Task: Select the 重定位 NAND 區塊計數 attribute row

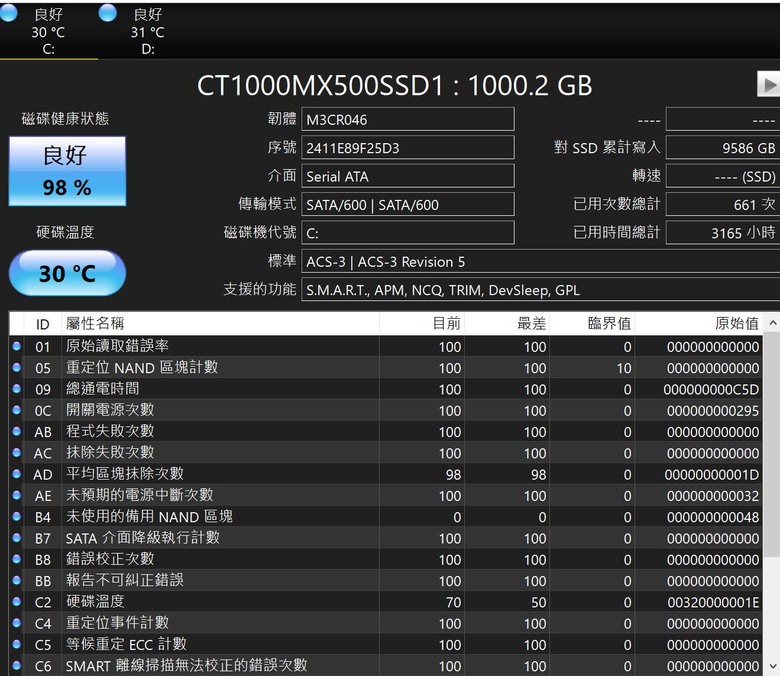Action: (x=386, y=368)
